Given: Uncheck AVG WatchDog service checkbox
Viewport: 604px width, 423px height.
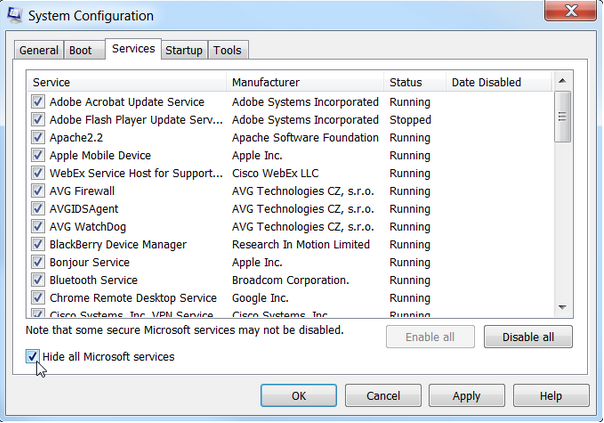Looking at the screenshot, I should coord(38,226).
